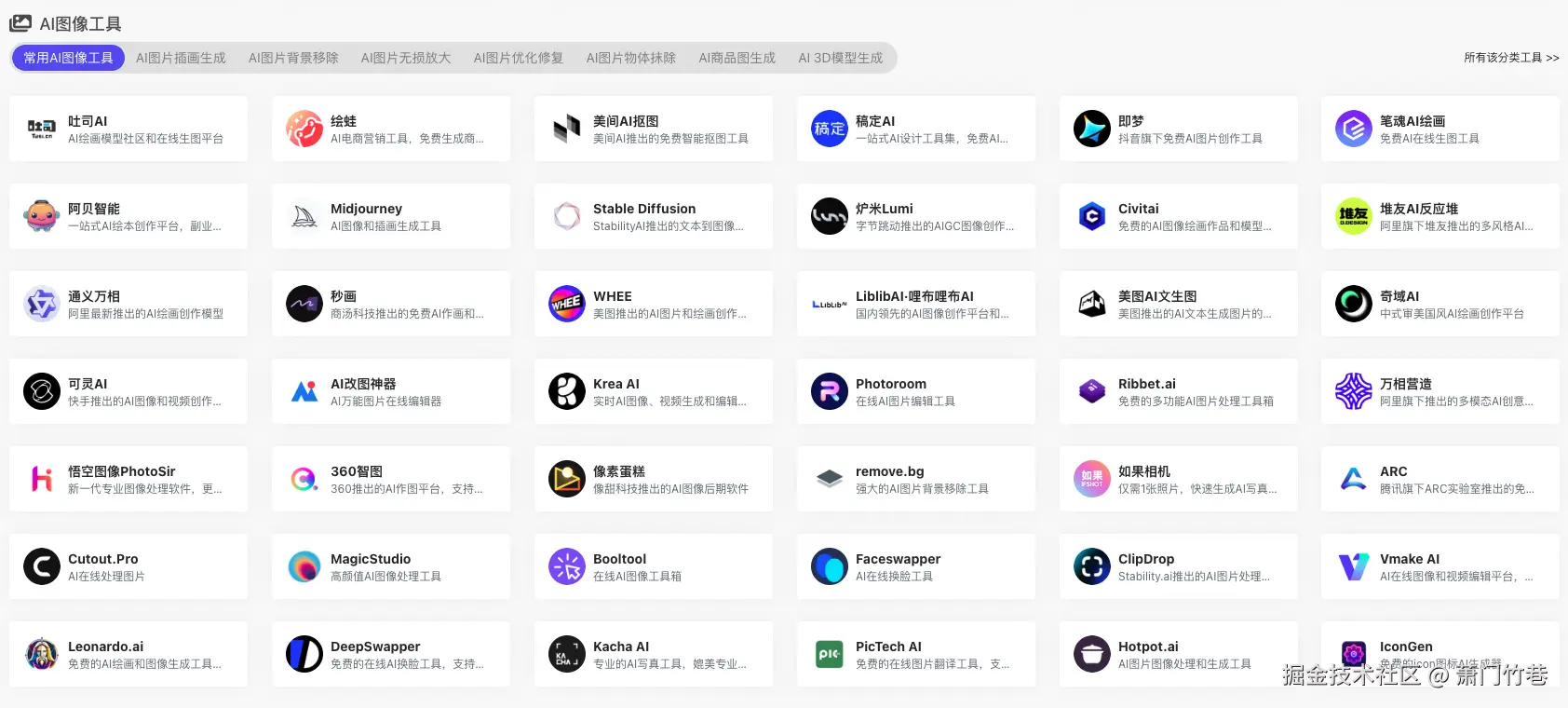Viewport: 1568px width, 708px height.
Task: Click the 可灵AI black icon
Action: click(x=42, y=391)
